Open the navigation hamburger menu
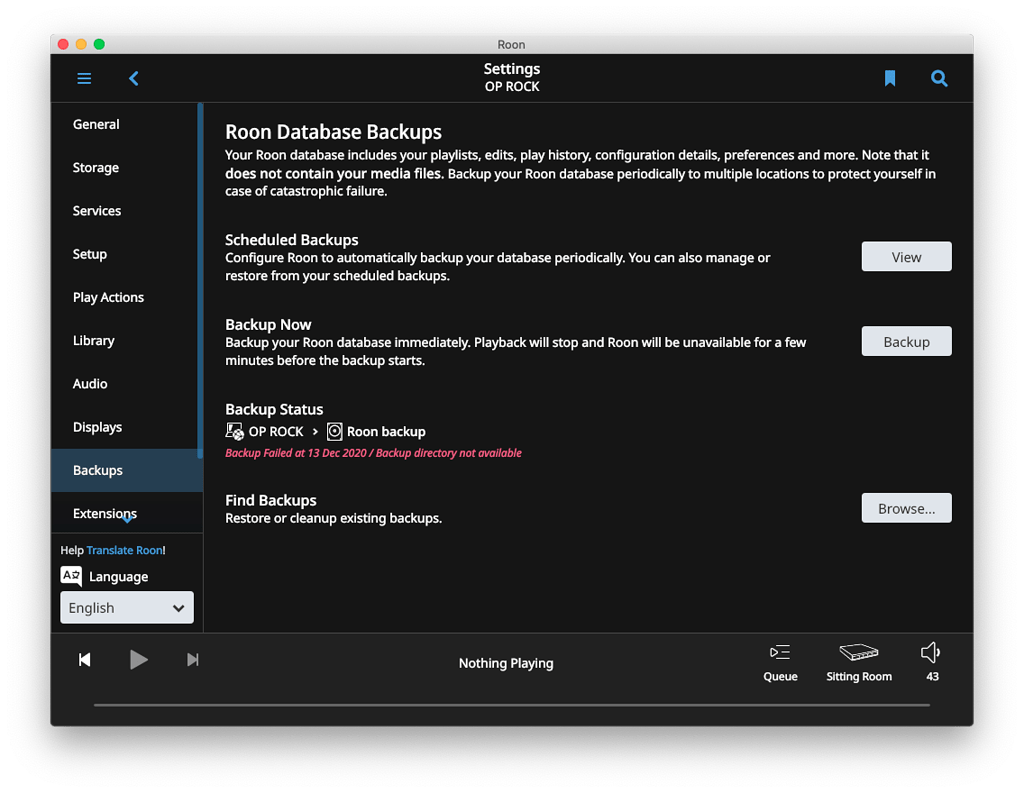The height and width of the screenshot is (793, 1024). 84,78
